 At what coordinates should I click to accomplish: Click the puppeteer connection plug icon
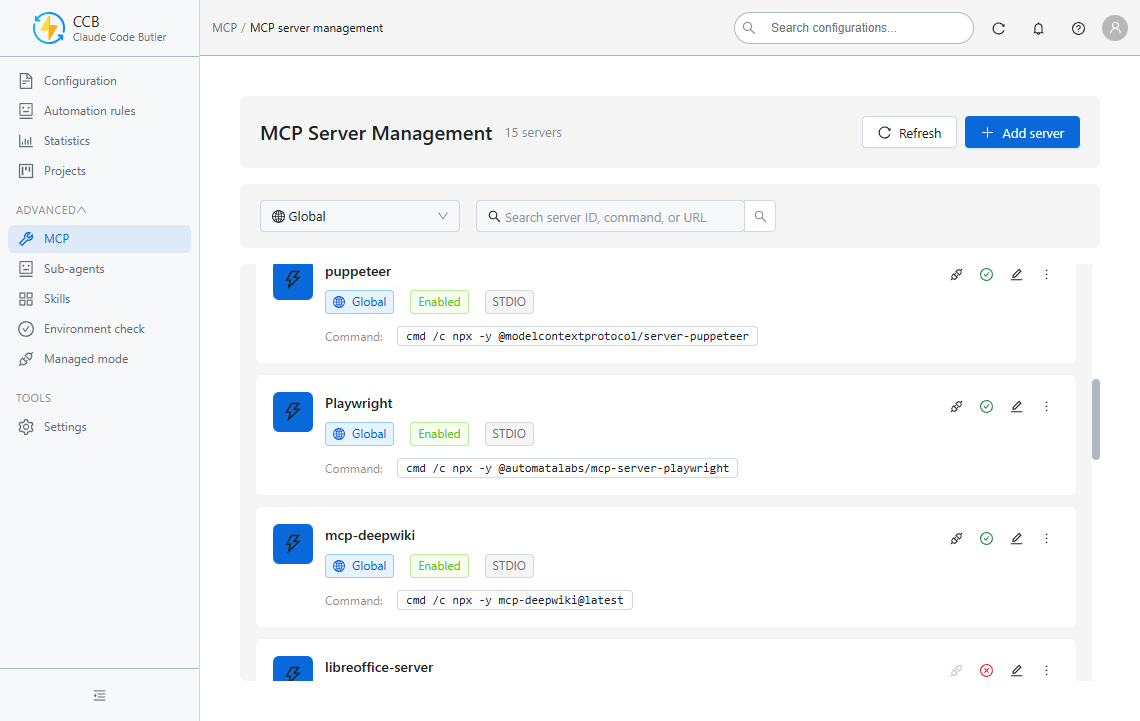(956, 274)
